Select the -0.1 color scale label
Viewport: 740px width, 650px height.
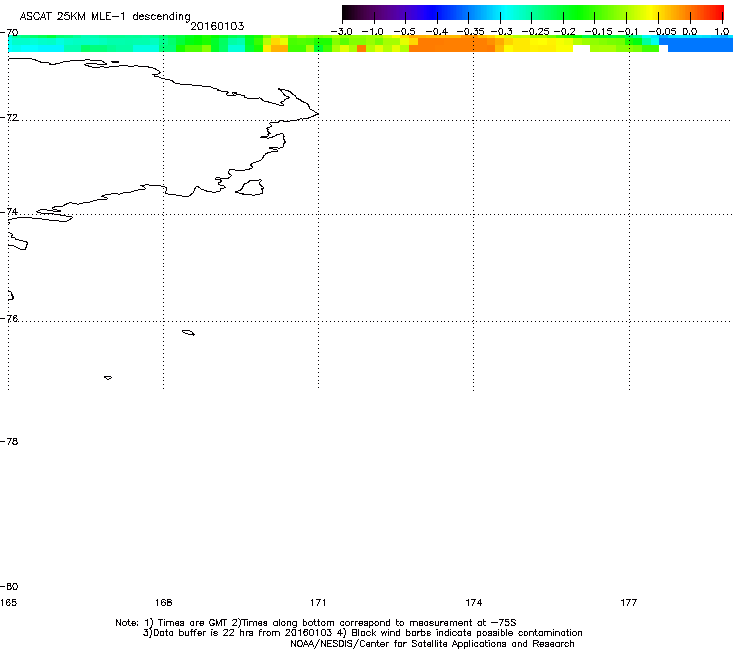[628, 32]
